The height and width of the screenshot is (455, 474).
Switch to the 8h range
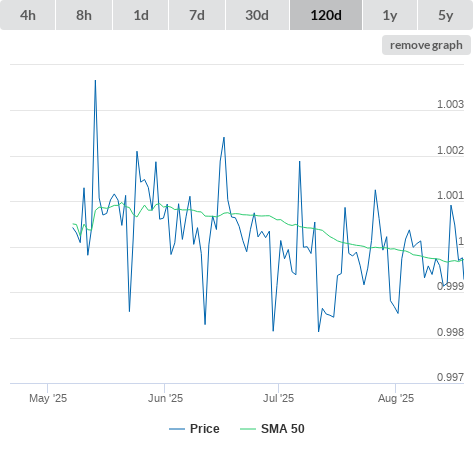pyautogui.click(x=84, y=15)
